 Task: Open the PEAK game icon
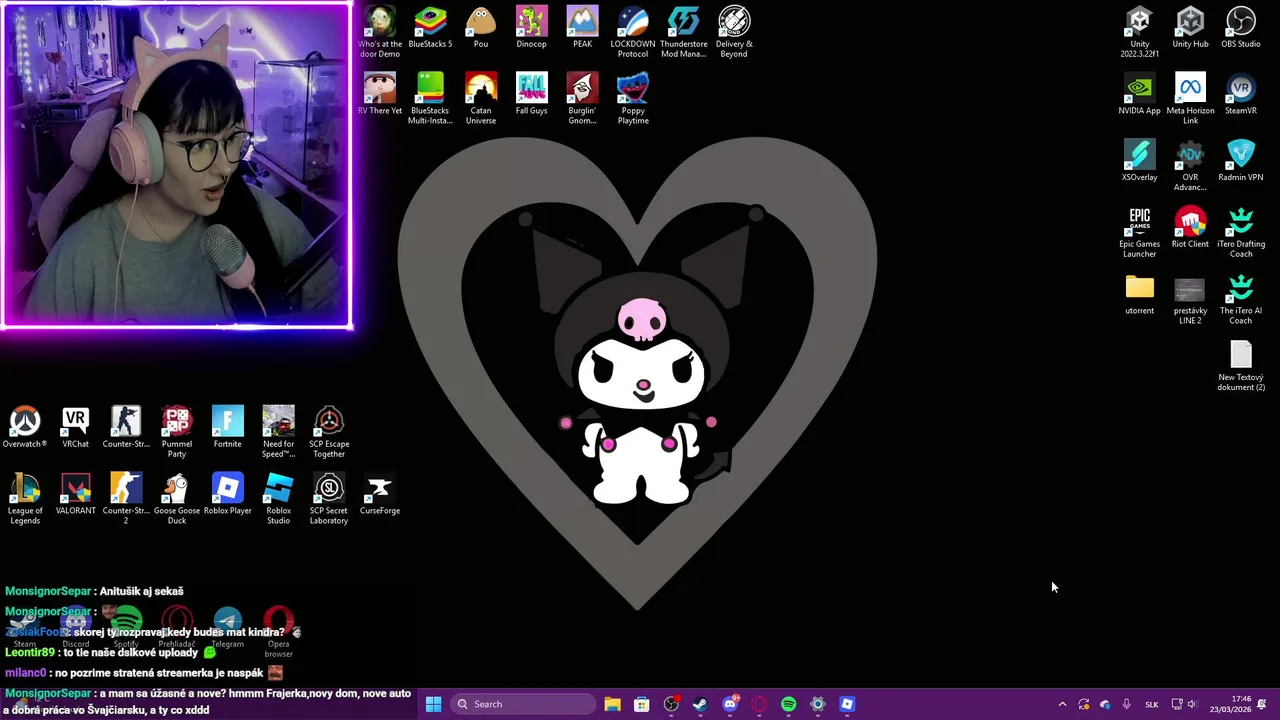[582, 27]
